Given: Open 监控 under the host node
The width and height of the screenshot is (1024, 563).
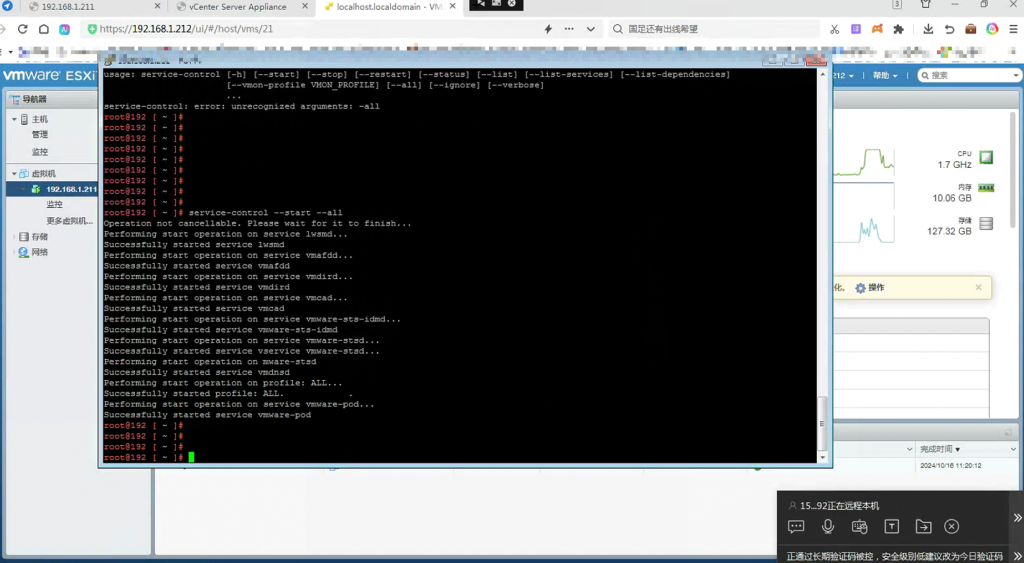Looking at the screenshot, I should 40,152.
